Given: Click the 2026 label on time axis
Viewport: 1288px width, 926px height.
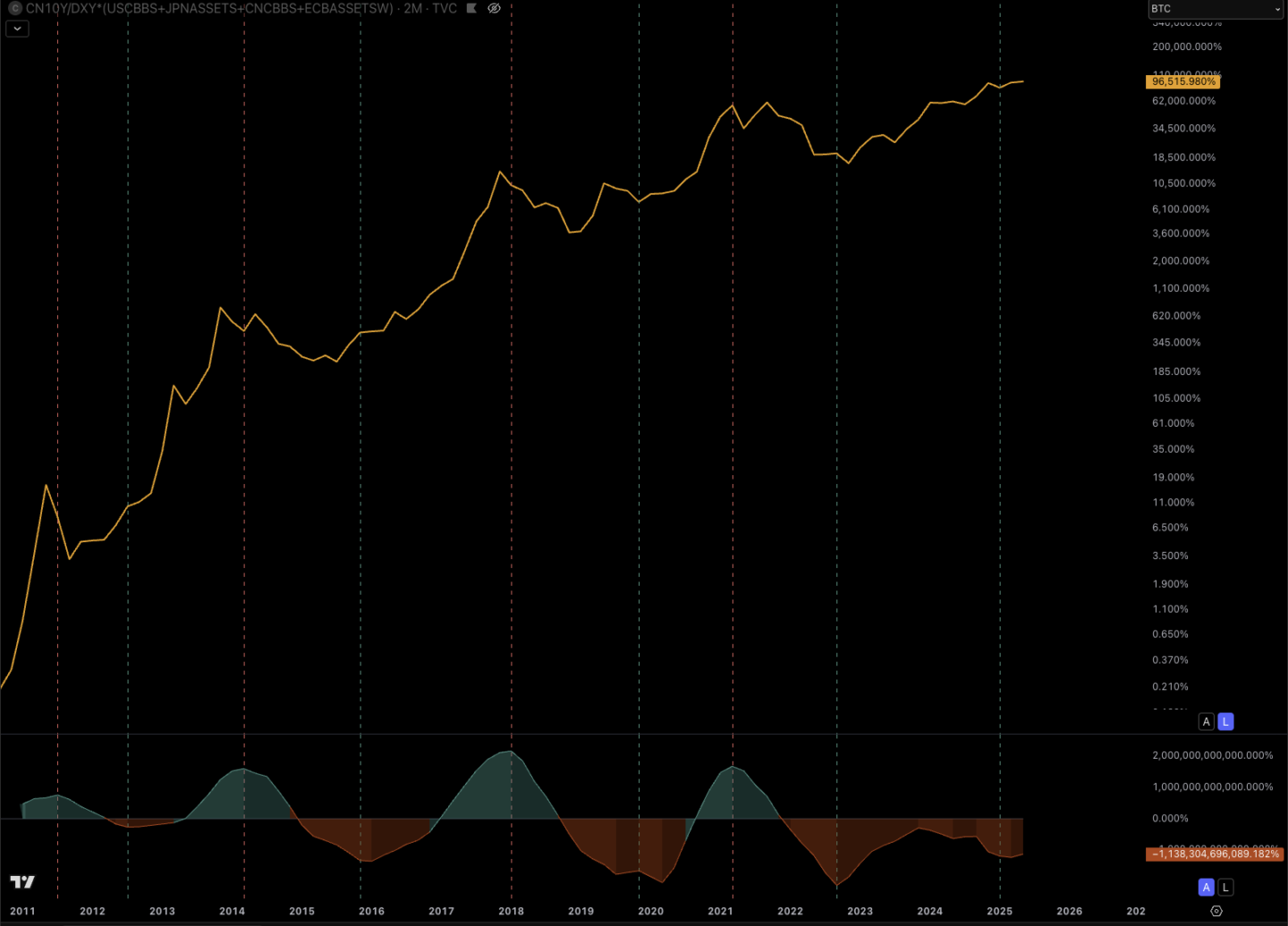Looking at the screenshot, I should tap(1069, 912).
